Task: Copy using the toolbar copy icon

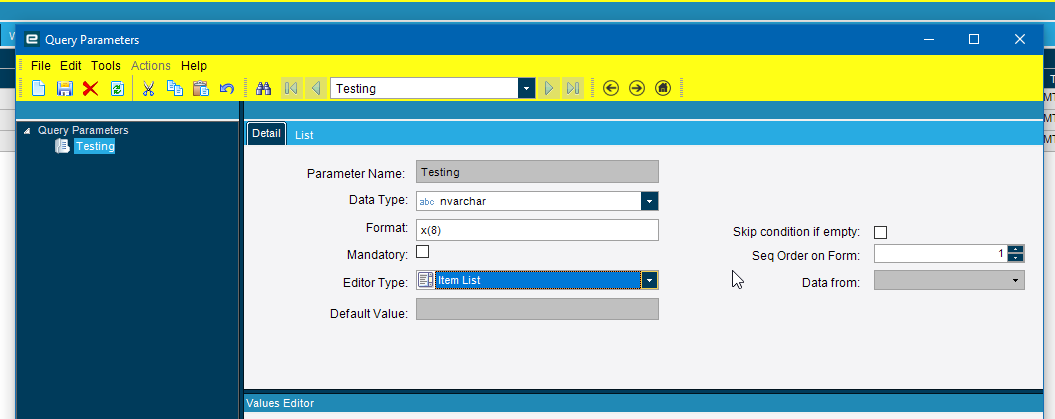Action: click(175, 88)
